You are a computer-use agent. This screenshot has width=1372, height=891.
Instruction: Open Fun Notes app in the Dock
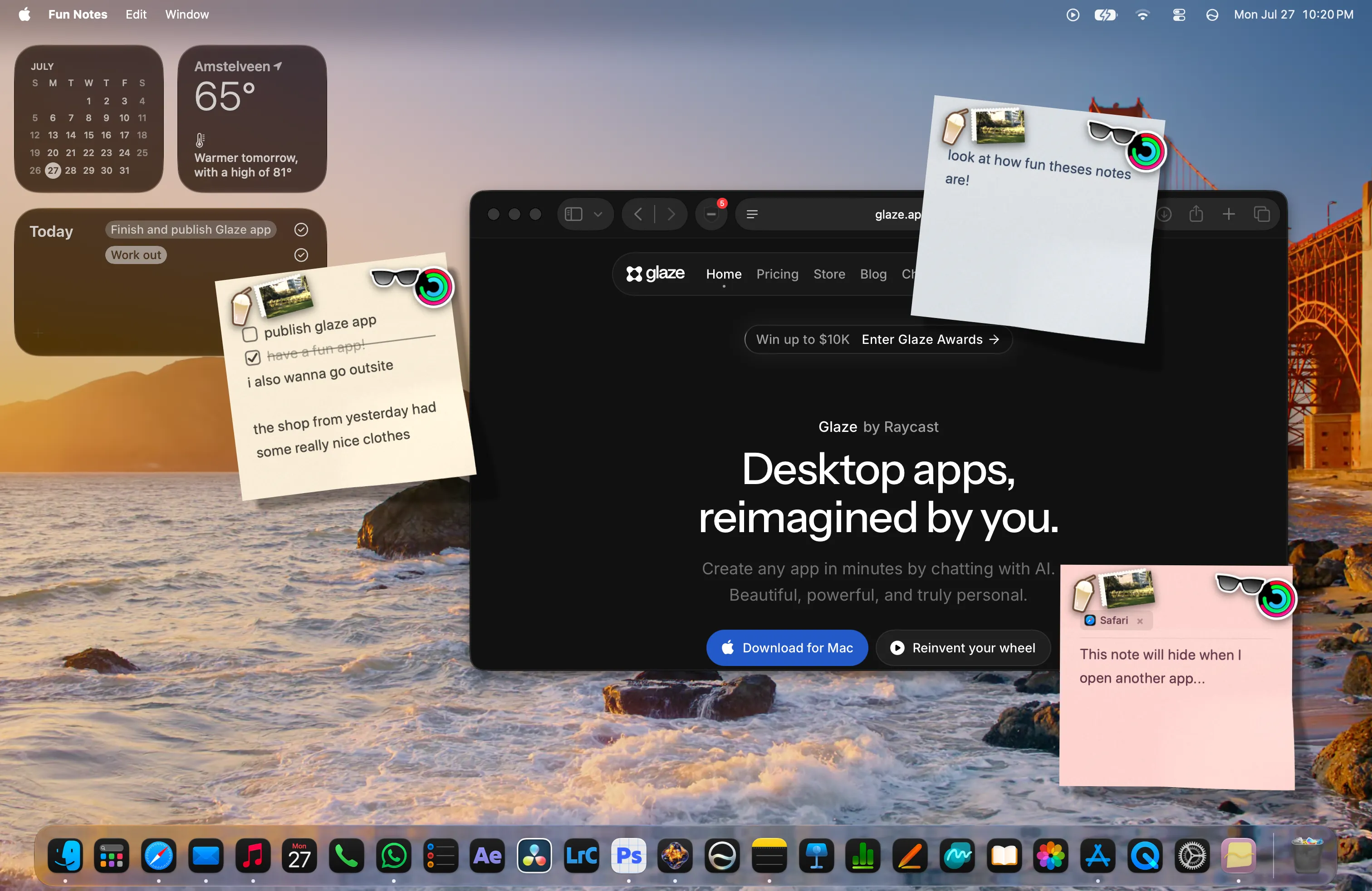coord(1238,855)
